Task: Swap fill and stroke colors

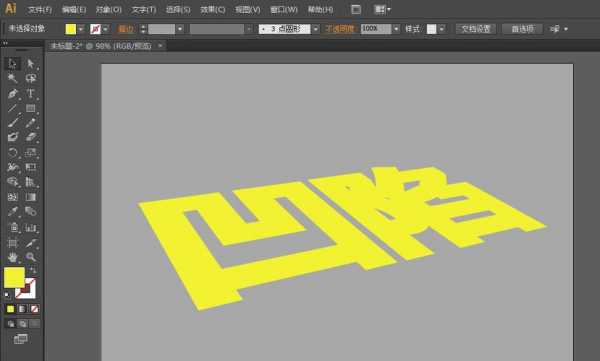Action: [x=33, y=270]
